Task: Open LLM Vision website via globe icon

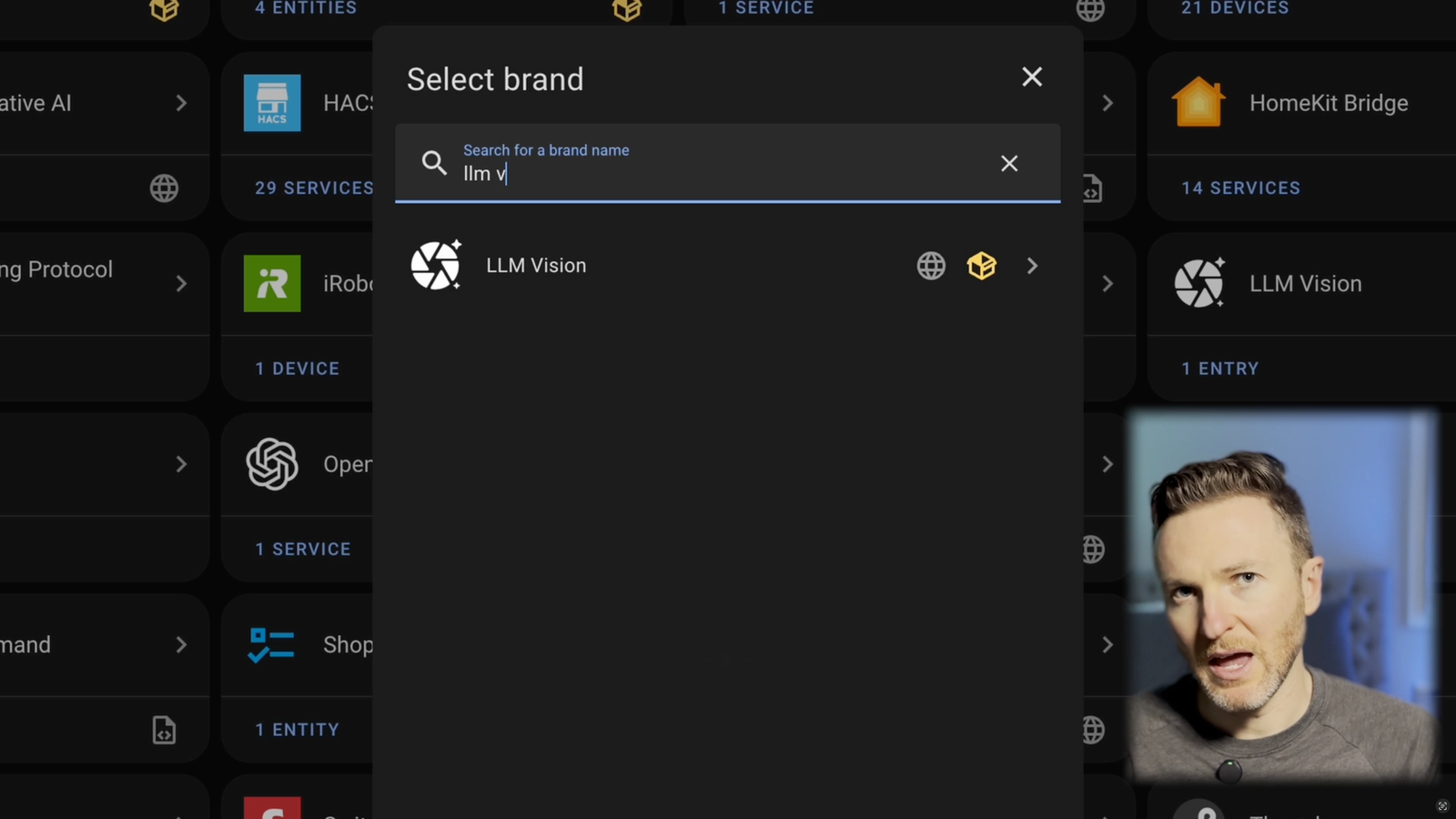Action: tap(930, 266)
